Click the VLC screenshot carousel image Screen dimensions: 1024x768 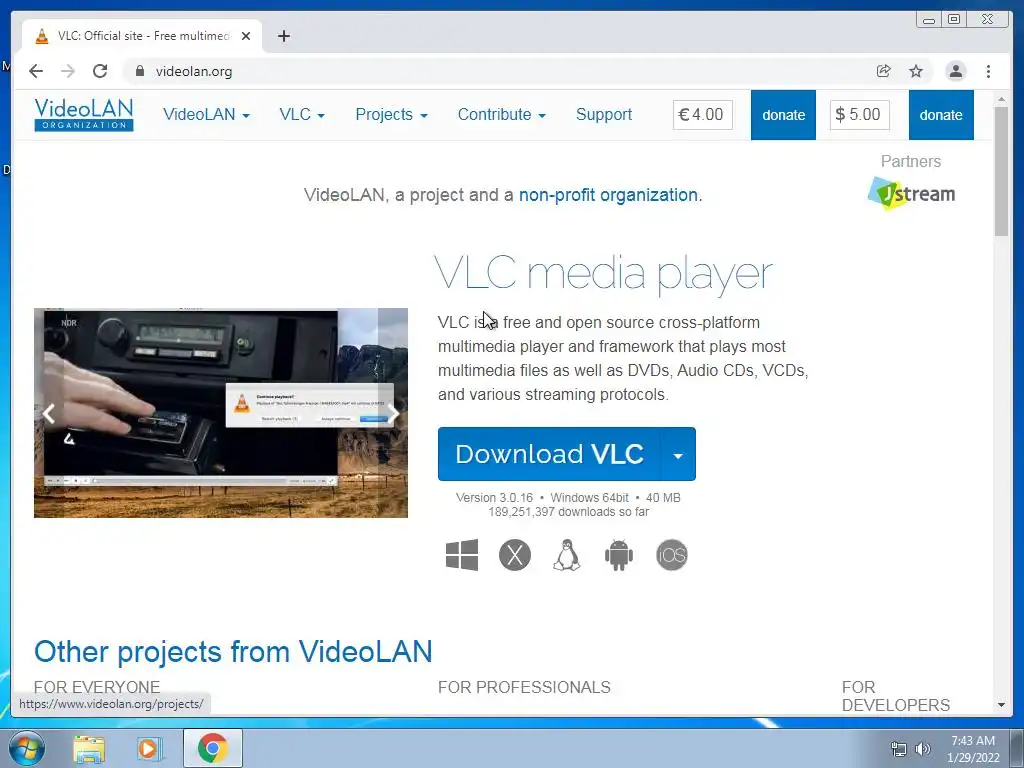221,413
